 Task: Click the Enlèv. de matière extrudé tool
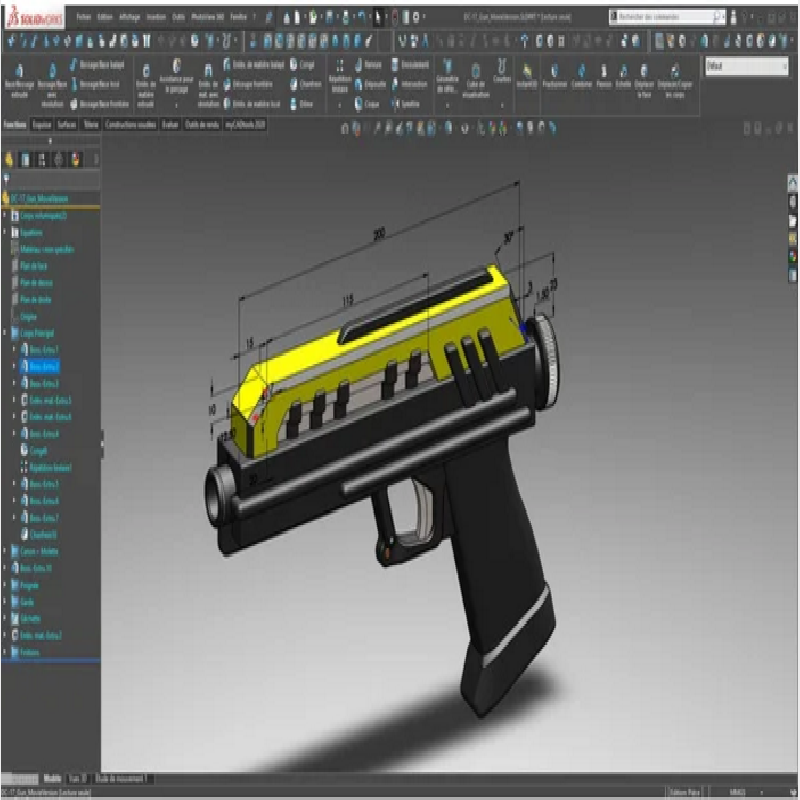coord(146,85)
